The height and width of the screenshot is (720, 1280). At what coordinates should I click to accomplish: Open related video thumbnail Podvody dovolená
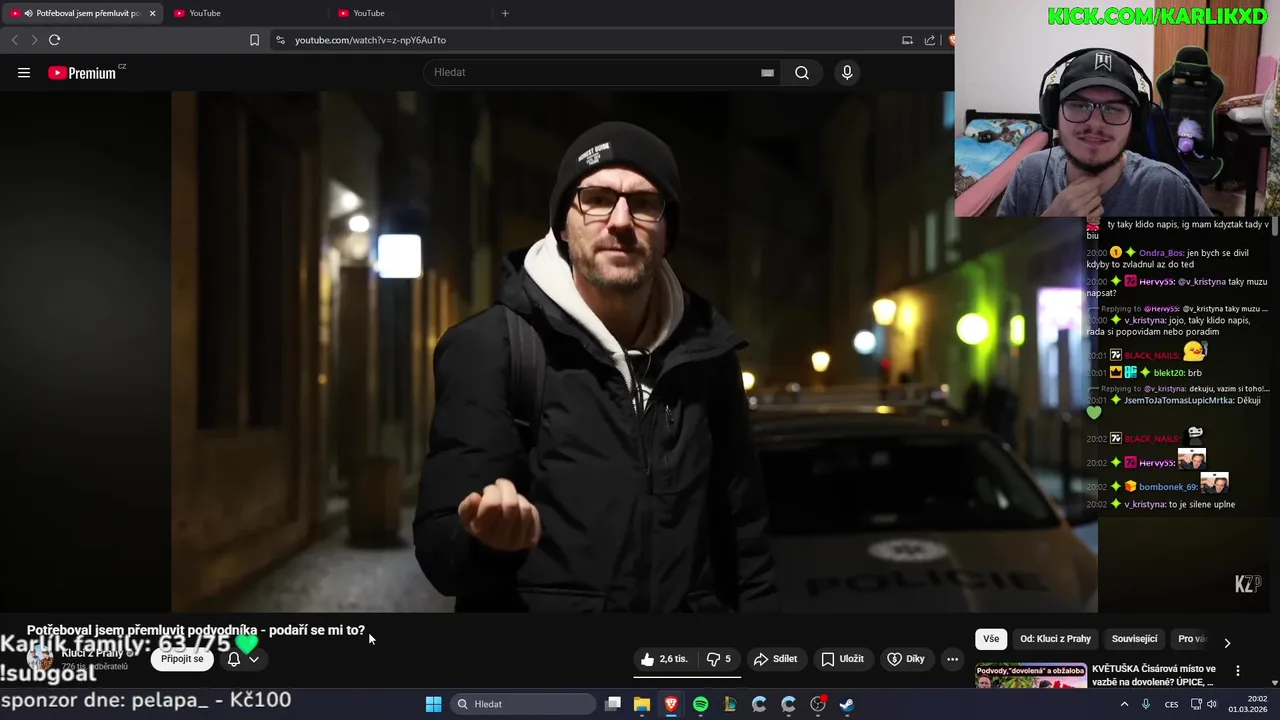click(1031, 676)
